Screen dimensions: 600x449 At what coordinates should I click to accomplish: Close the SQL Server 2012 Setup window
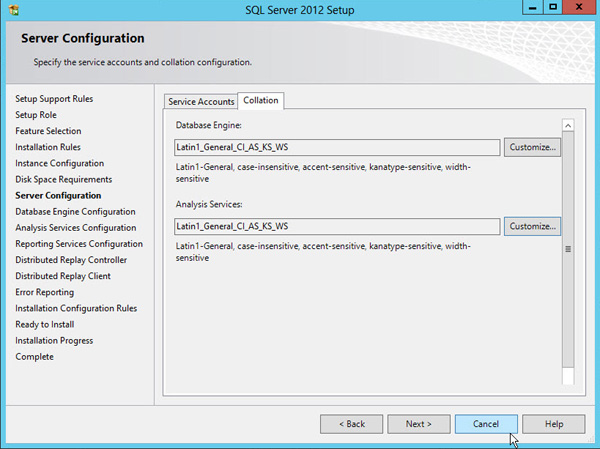coord(579,7)
